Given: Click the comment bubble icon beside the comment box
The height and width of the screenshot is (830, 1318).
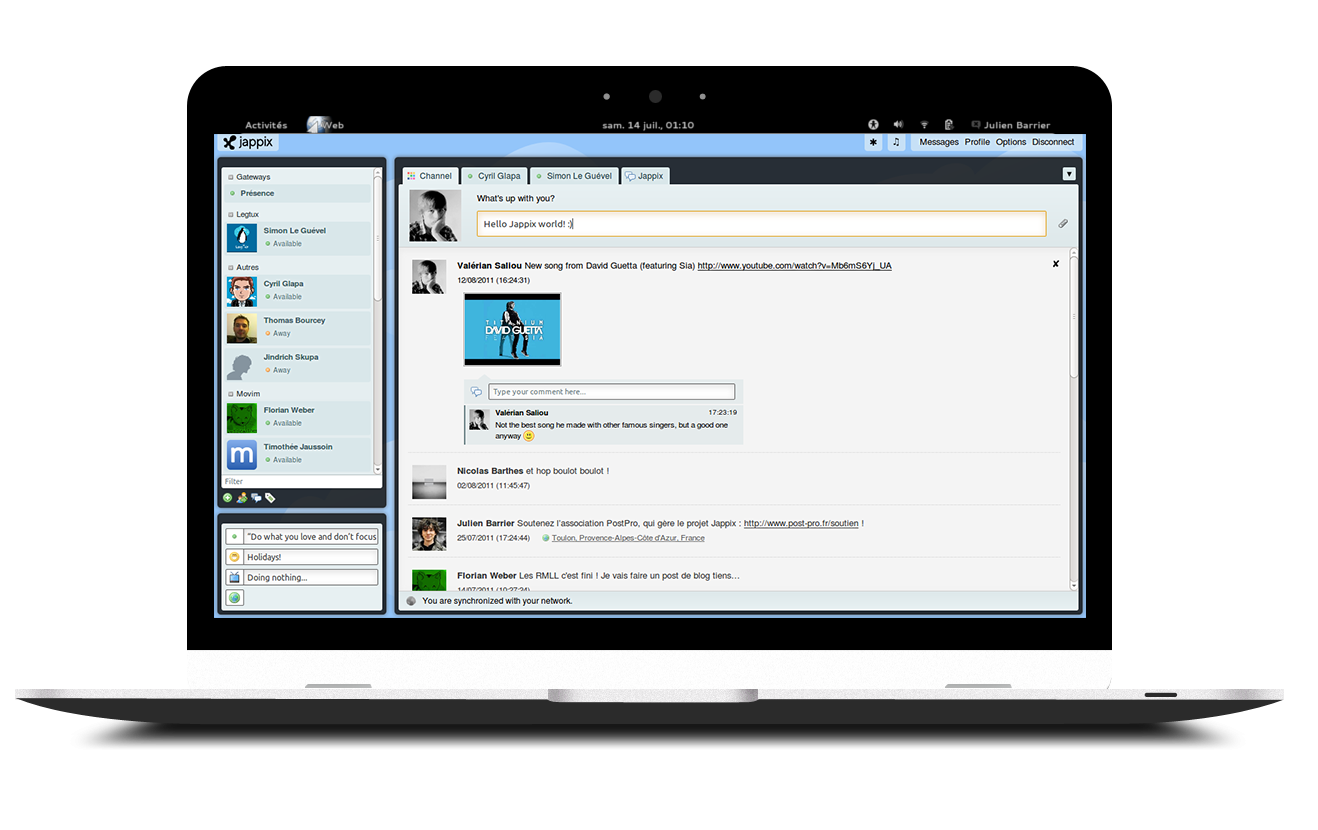Looking at the screenshot, I should point(477,392).
